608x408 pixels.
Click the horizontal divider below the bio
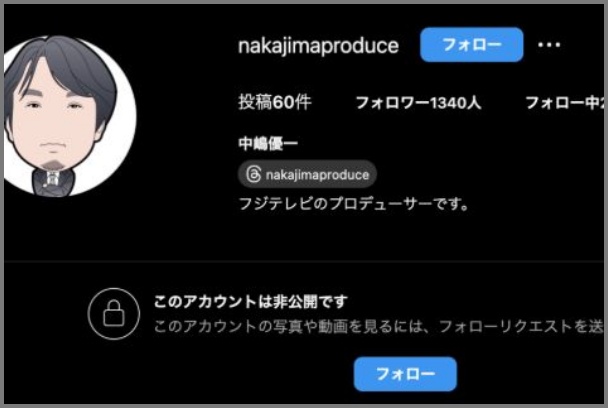tap(304, 262)
